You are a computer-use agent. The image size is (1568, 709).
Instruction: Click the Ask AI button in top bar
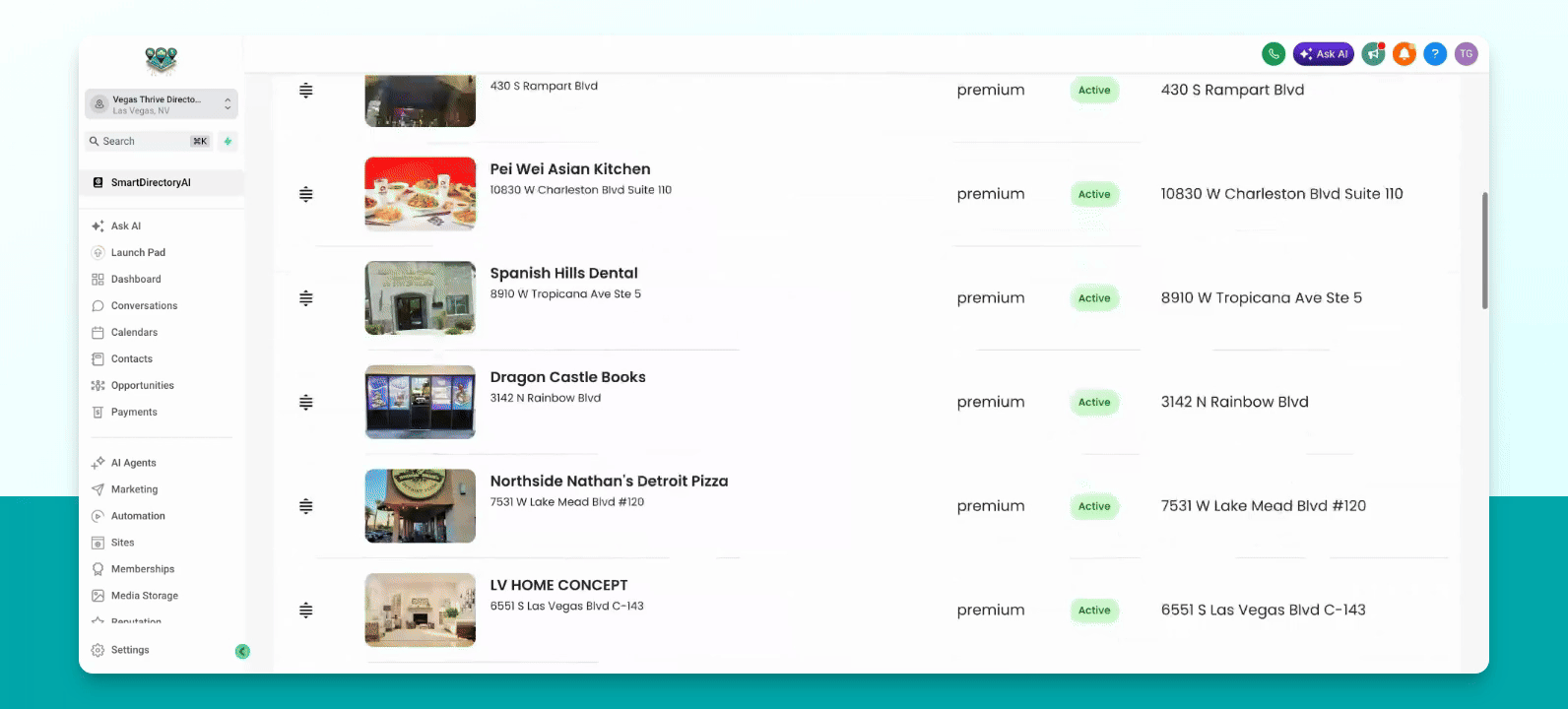(1324, 54)
